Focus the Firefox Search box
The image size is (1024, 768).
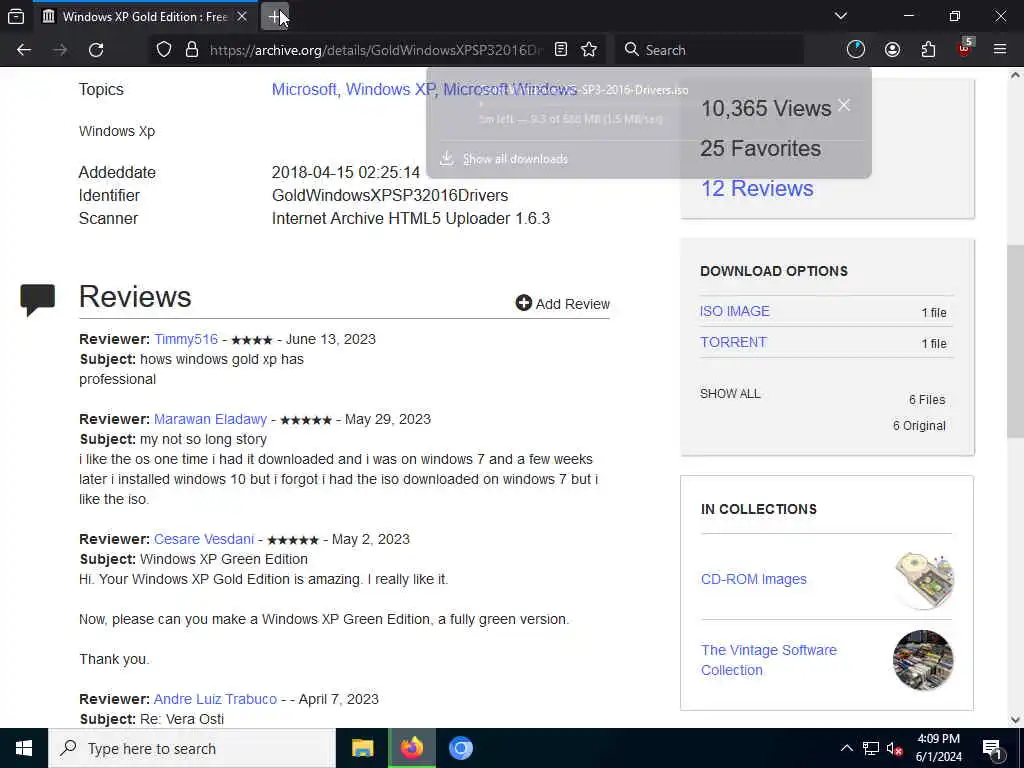pos(711,50)
